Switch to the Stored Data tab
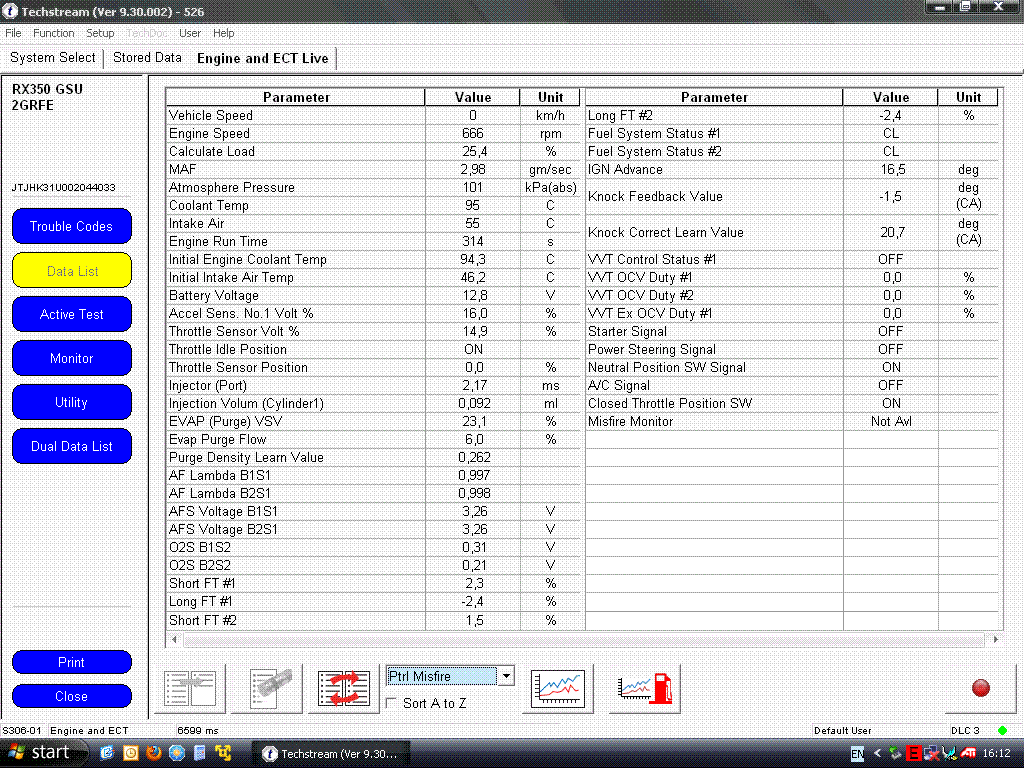This screenshot has height=768, width=1024. [147, 58]
